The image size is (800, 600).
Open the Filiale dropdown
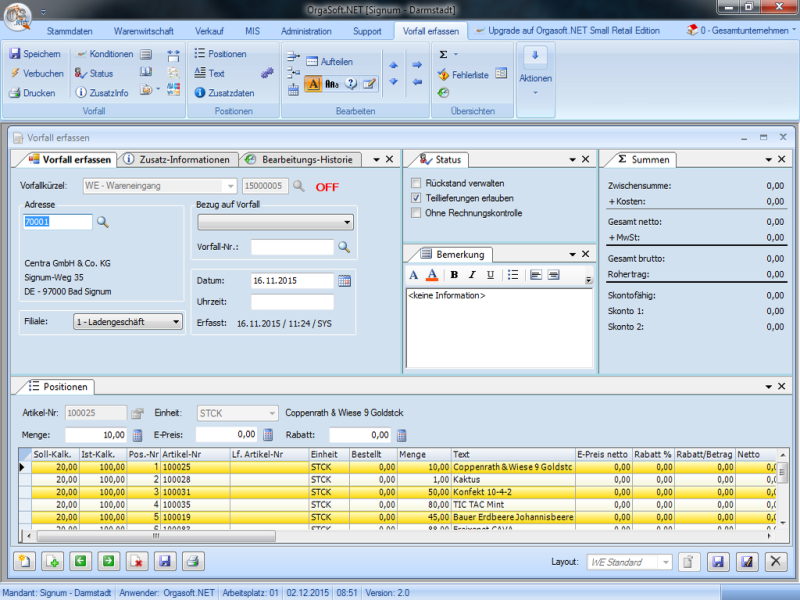176,322
